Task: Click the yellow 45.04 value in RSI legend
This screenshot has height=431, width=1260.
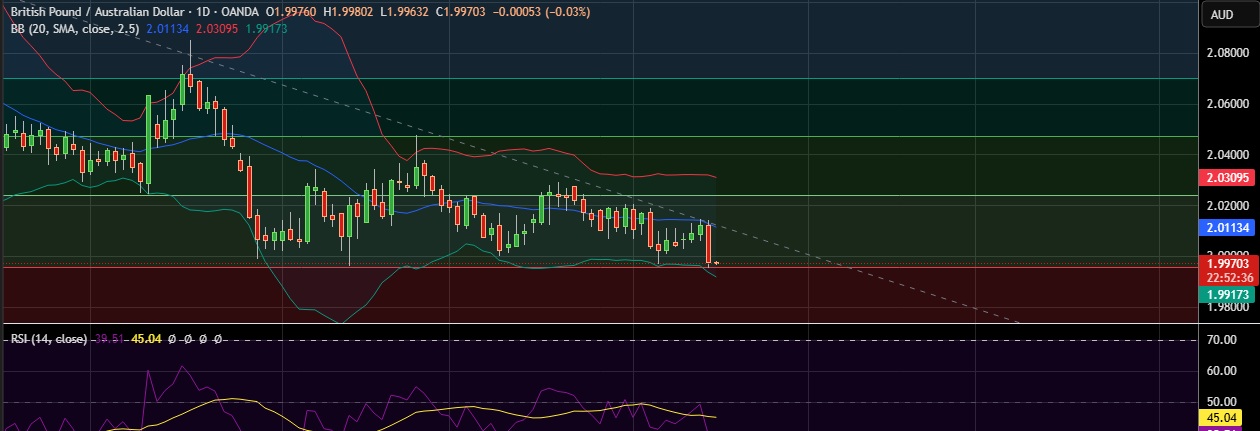Action: pos(146,339)
